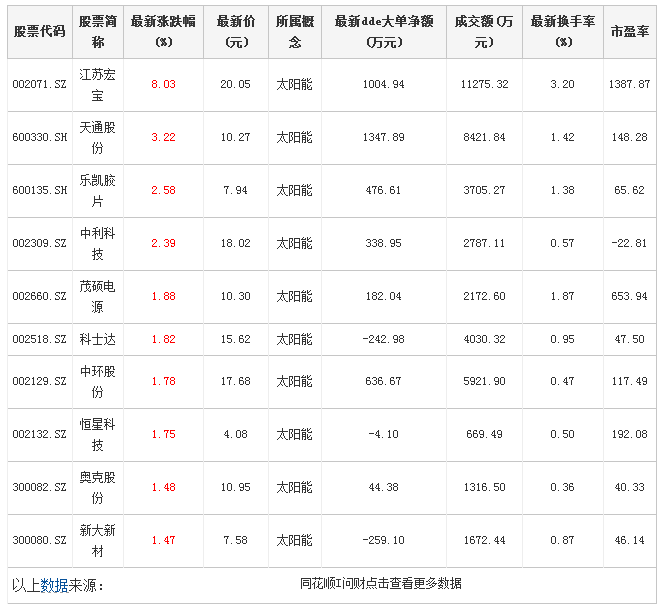Screen dimensions: 663x609
Task: Click the red 2.39 change value
Action: [163, 243]
